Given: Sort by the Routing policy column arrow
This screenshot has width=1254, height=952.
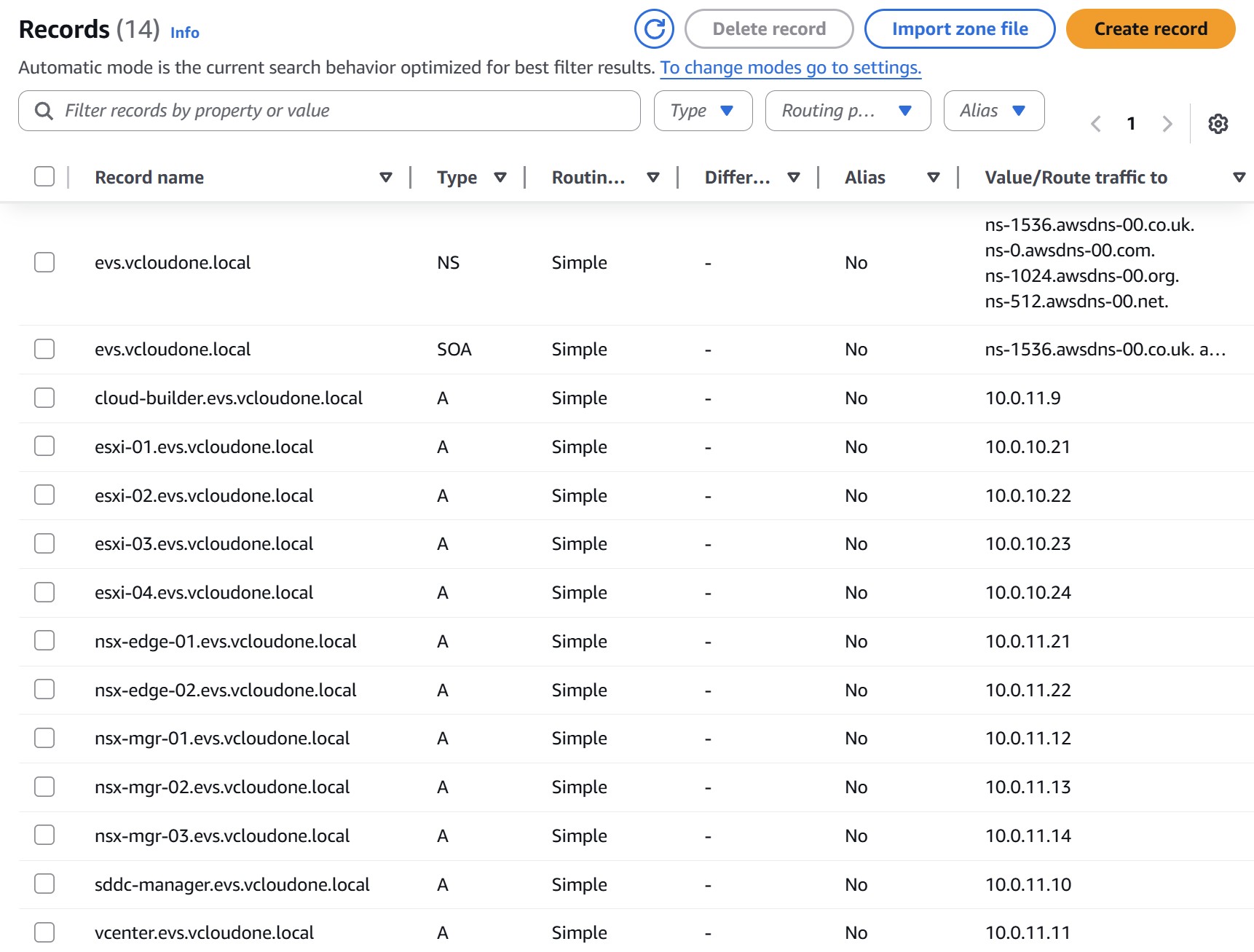Looking at the screenshot, I should (x=653, y=177).
